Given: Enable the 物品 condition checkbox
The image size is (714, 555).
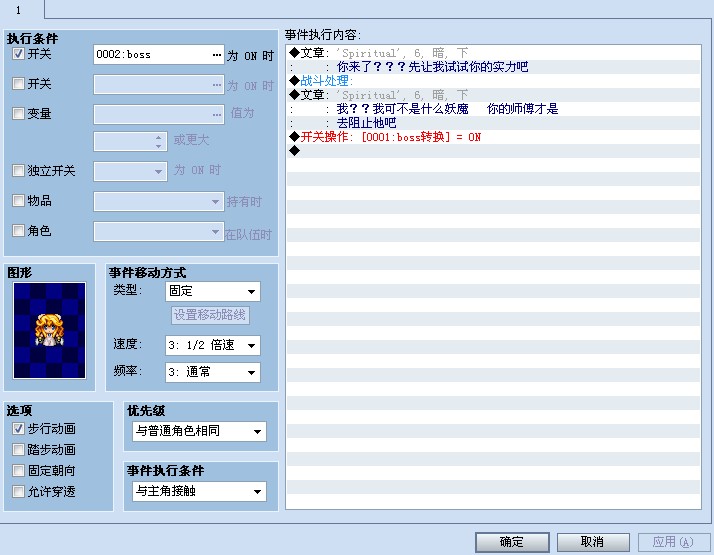Looking at the screenshot, I should pos(18,201).
